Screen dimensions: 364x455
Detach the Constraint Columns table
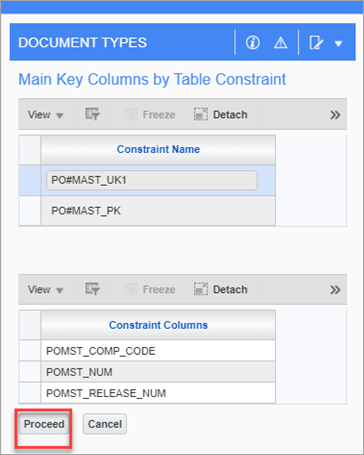(x=221, y=289)
